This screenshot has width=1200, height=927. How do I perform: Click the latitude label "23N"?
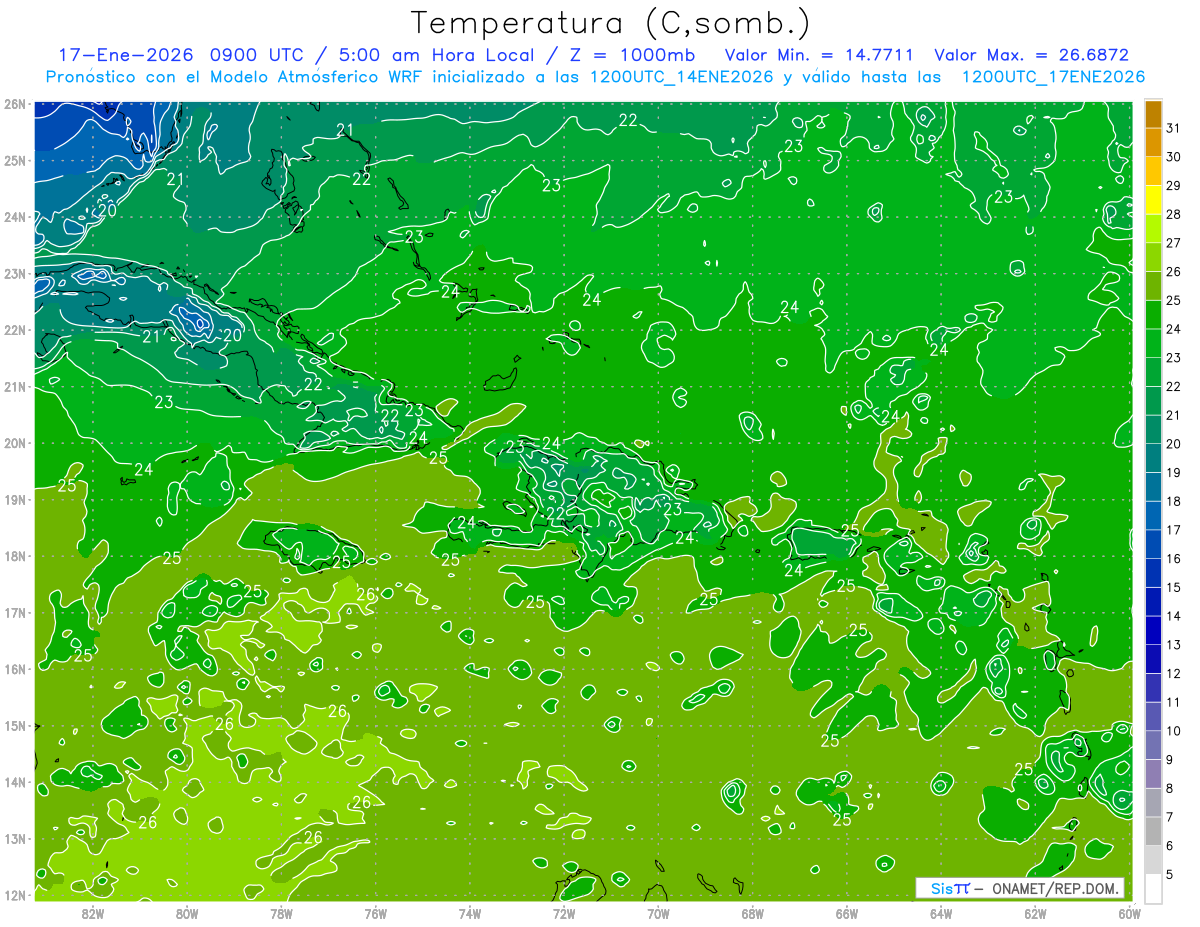point(16,274)
